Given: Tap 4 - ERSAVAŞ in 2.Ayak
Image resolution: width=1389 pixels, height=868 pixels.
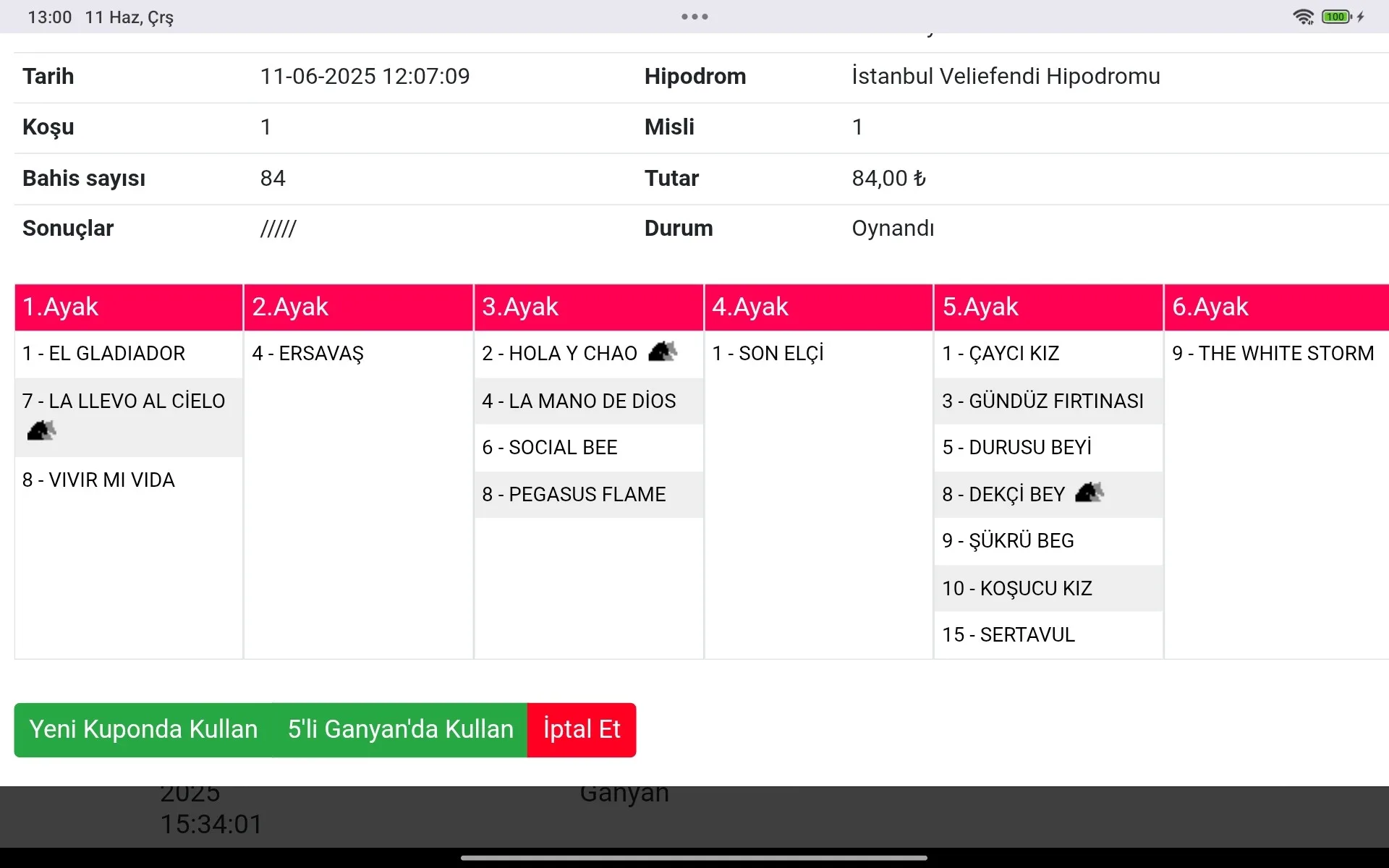Looking at the screenshot, I should click(x=307, y=354).
